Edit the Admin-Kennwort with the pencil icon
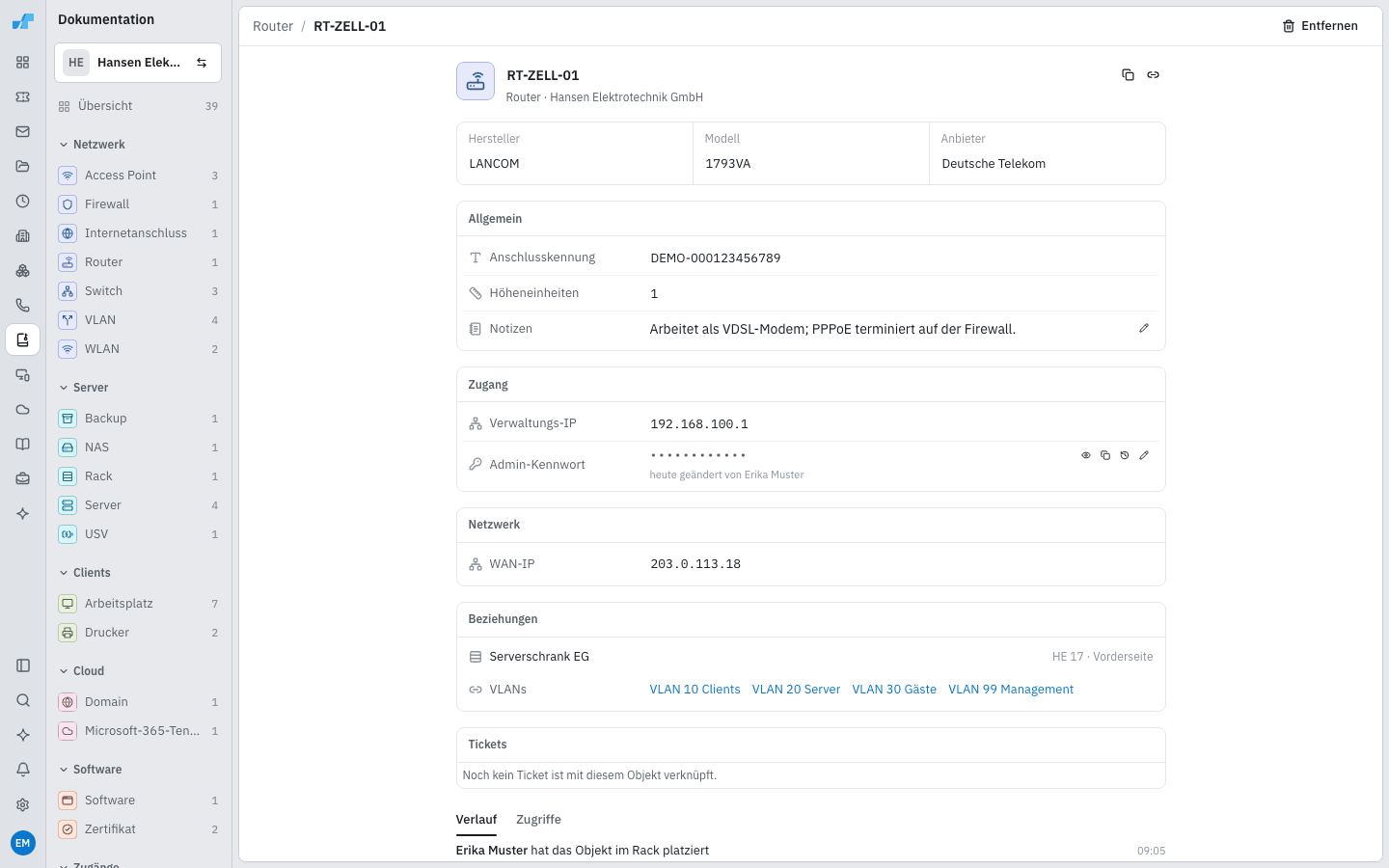 [x=1144, y=455]
